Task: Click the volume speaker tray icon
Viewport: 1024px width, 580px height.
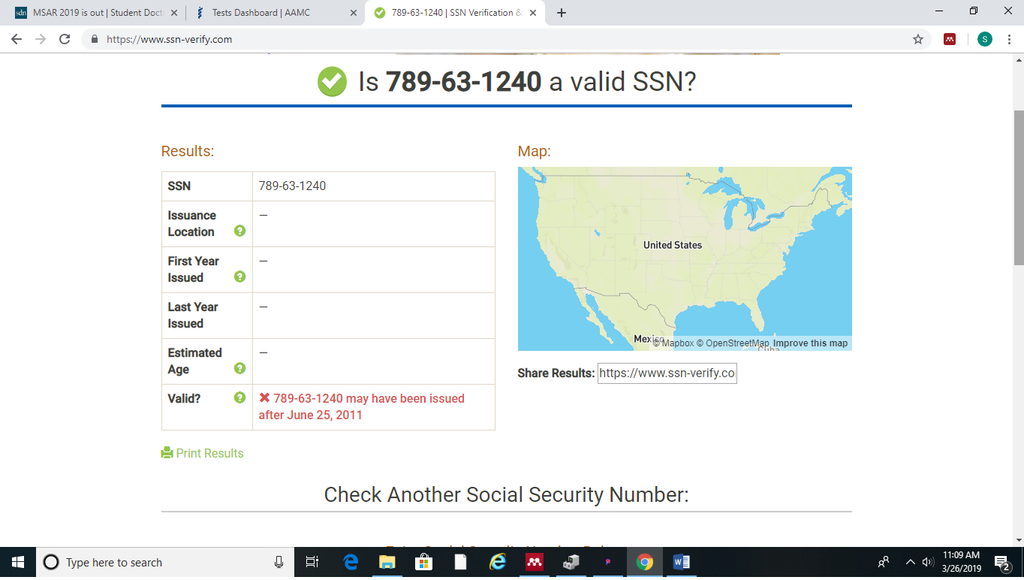Action: pos(928,562)
